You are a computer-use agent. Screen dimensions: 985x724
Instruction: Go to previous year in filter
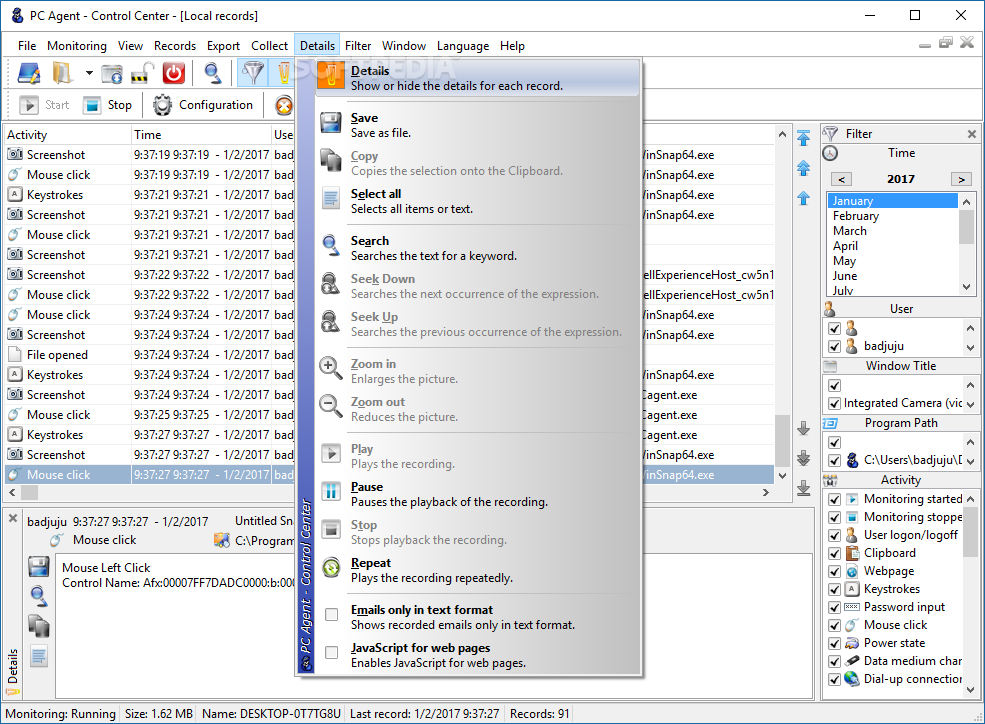(841, 180)
